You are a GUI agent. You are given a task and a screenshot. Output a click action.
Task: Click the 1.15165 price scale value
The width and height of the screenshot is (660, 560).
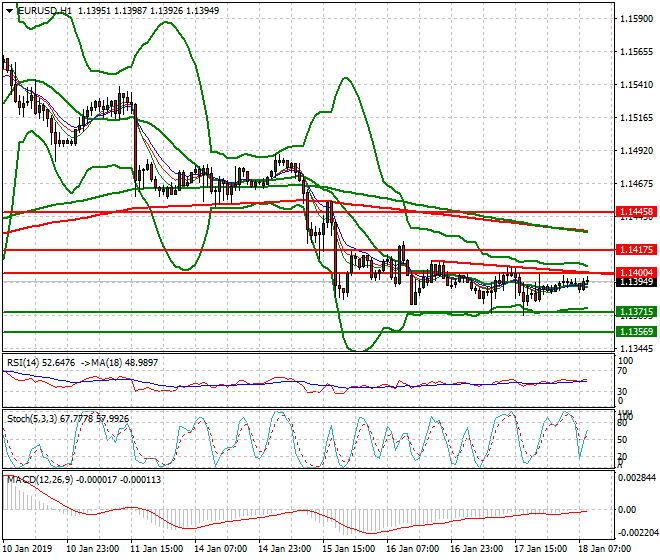[637, 117]
